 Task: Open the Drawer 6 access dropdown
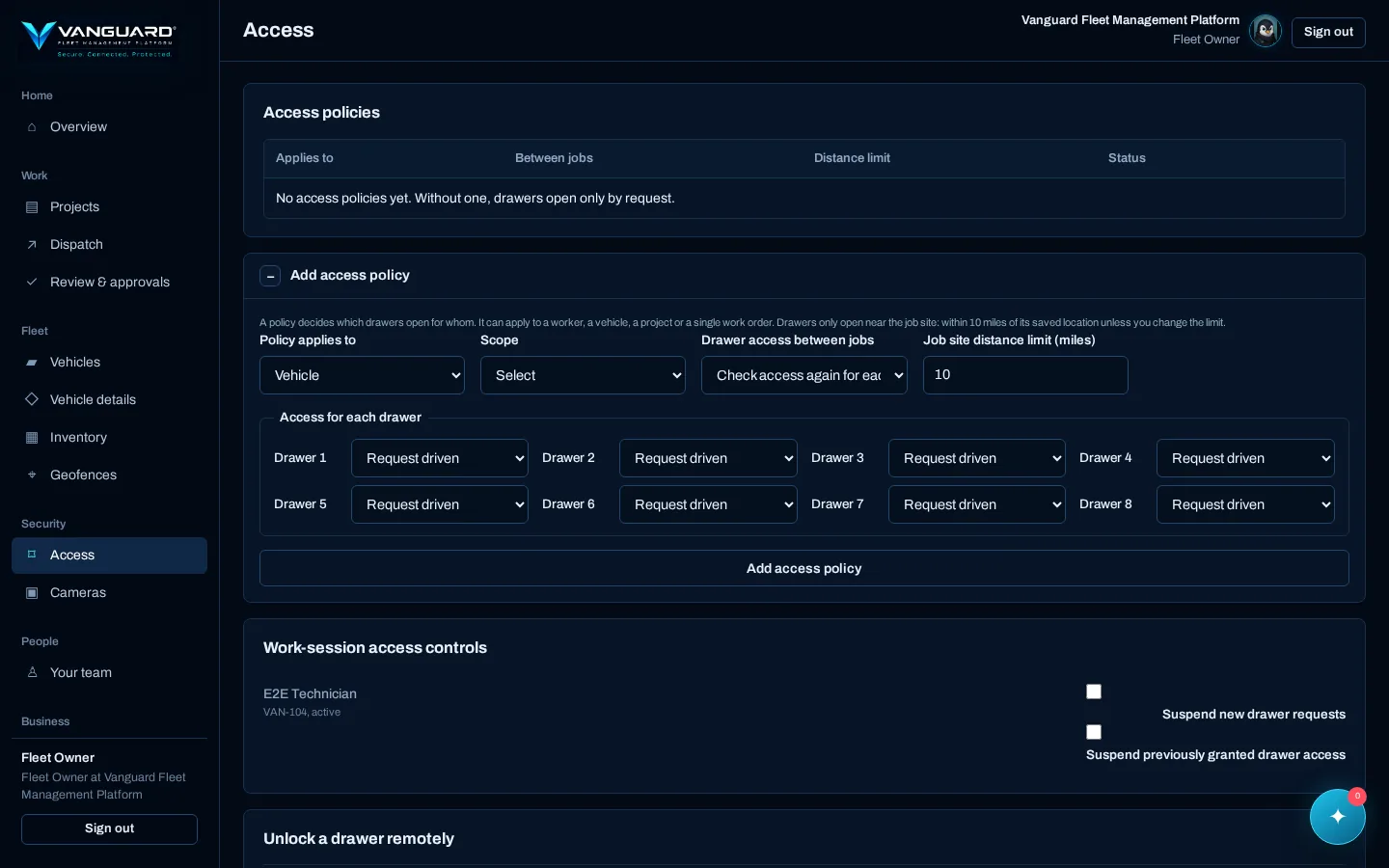[708, 504]
